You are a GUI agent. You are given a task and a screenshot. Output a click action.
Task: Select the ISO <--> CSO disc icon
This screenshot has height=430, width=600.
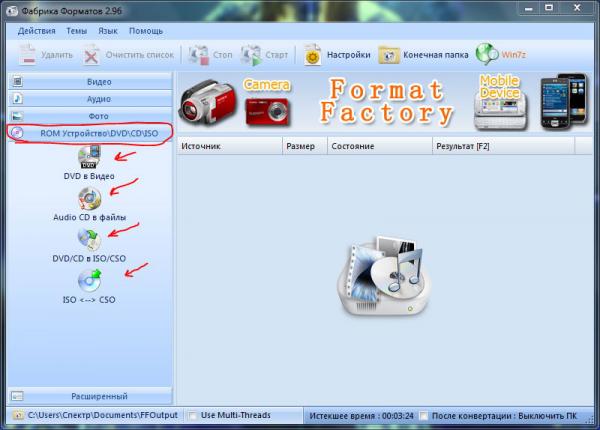[90, 280]
